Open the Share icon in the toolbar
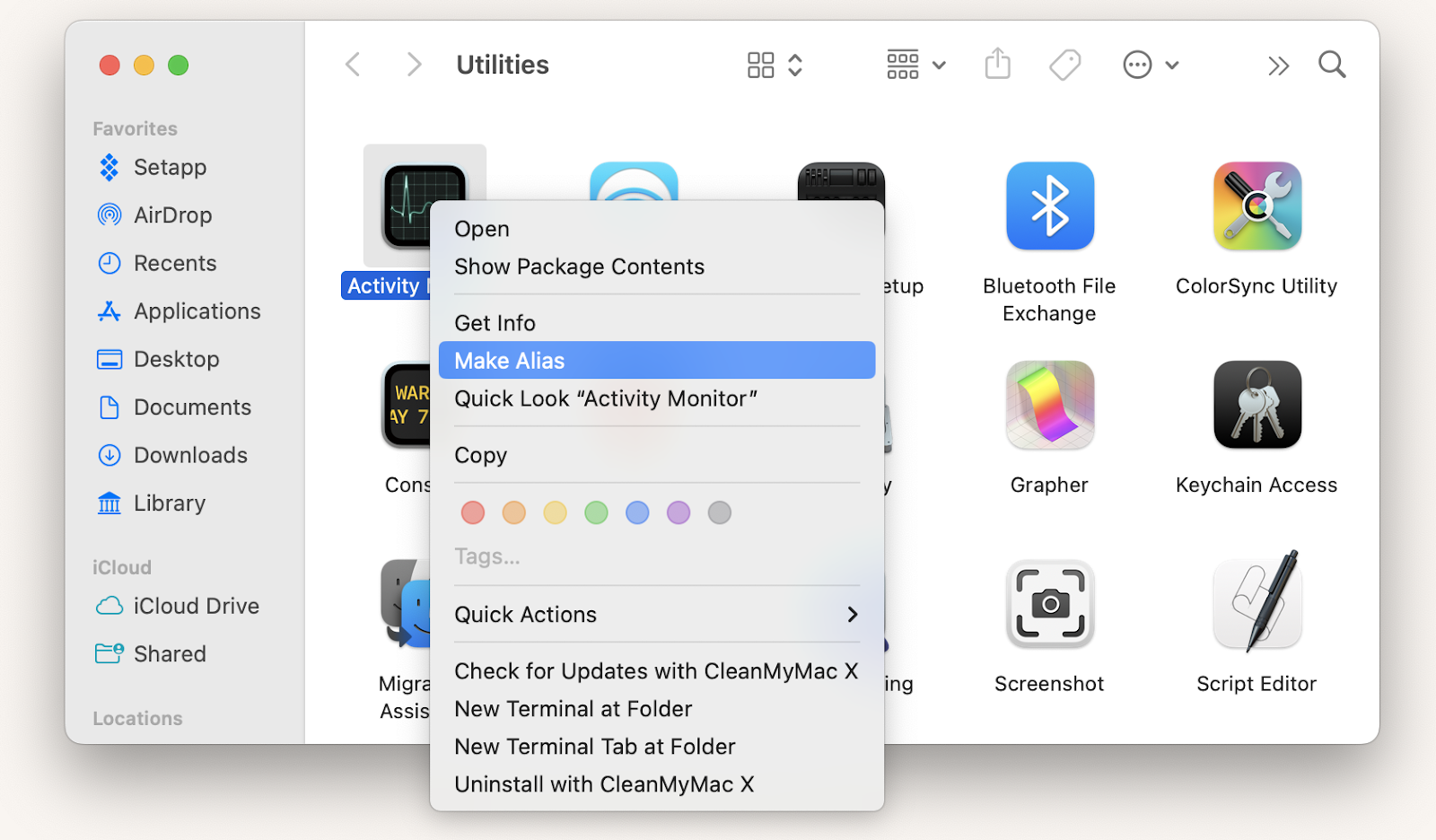Screen dimensions: 1436x840 pyautogui.click(x=997, y=64)
